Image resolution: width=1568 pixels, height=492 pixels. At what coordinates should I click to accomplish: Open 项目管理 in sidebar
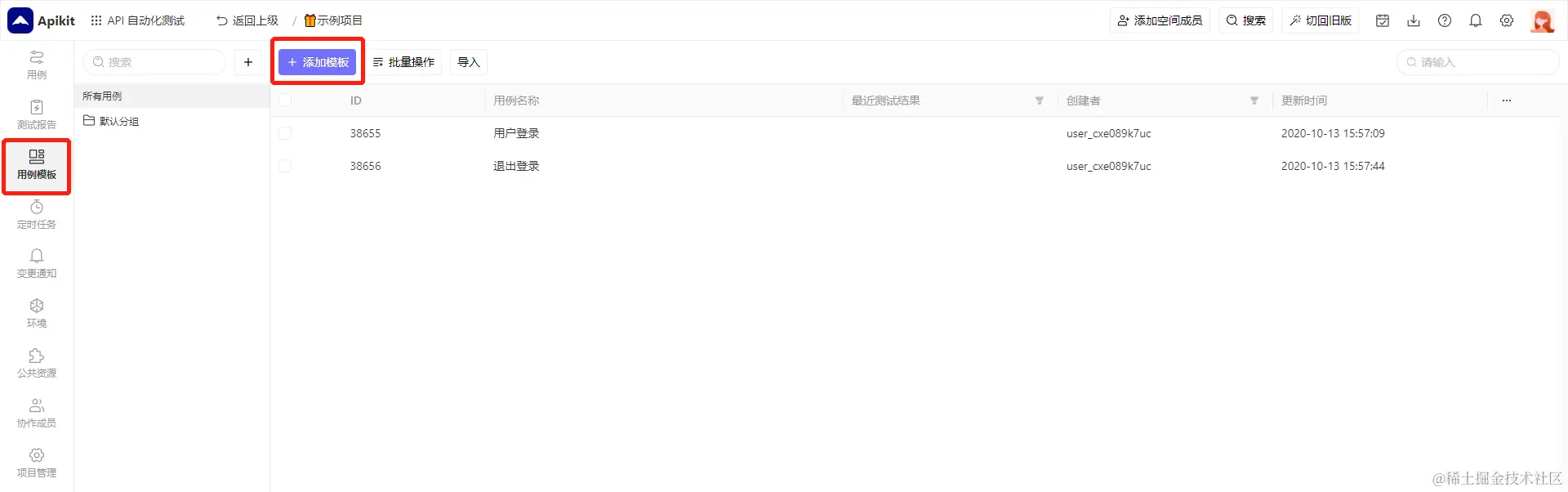point(37,463)
